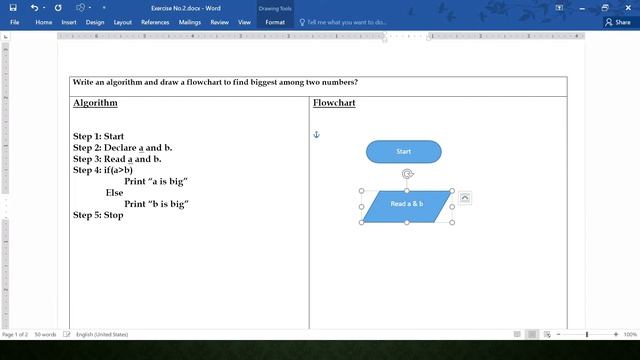Click the Undo arrow icon
640x360 pixels.
[34, 8]
